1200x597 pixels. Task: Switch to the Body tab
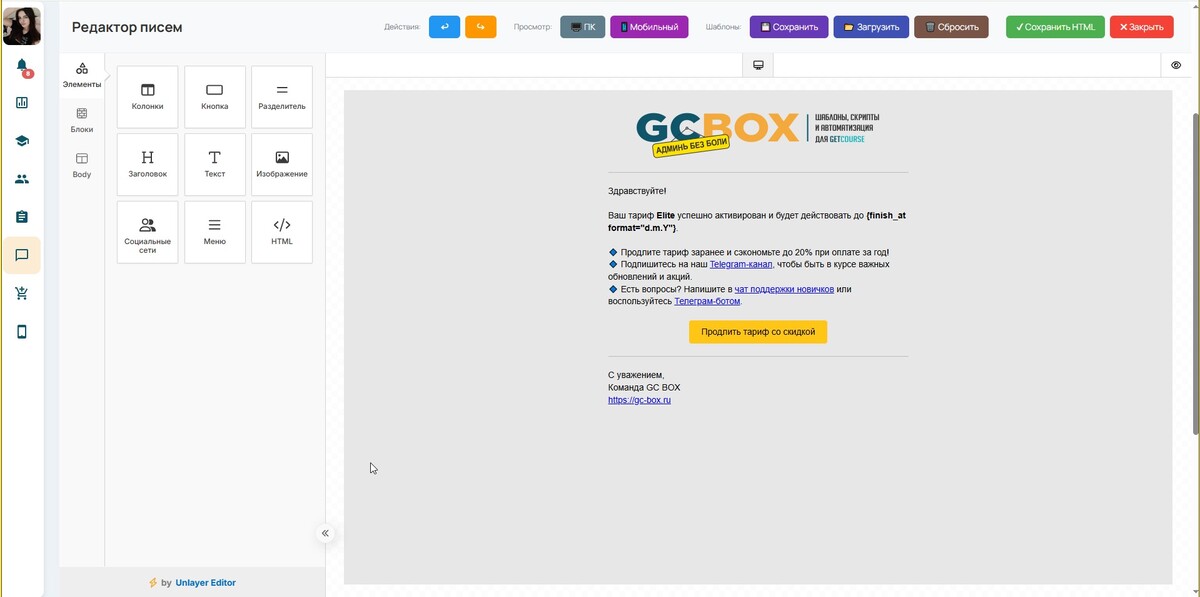(82, 165)
